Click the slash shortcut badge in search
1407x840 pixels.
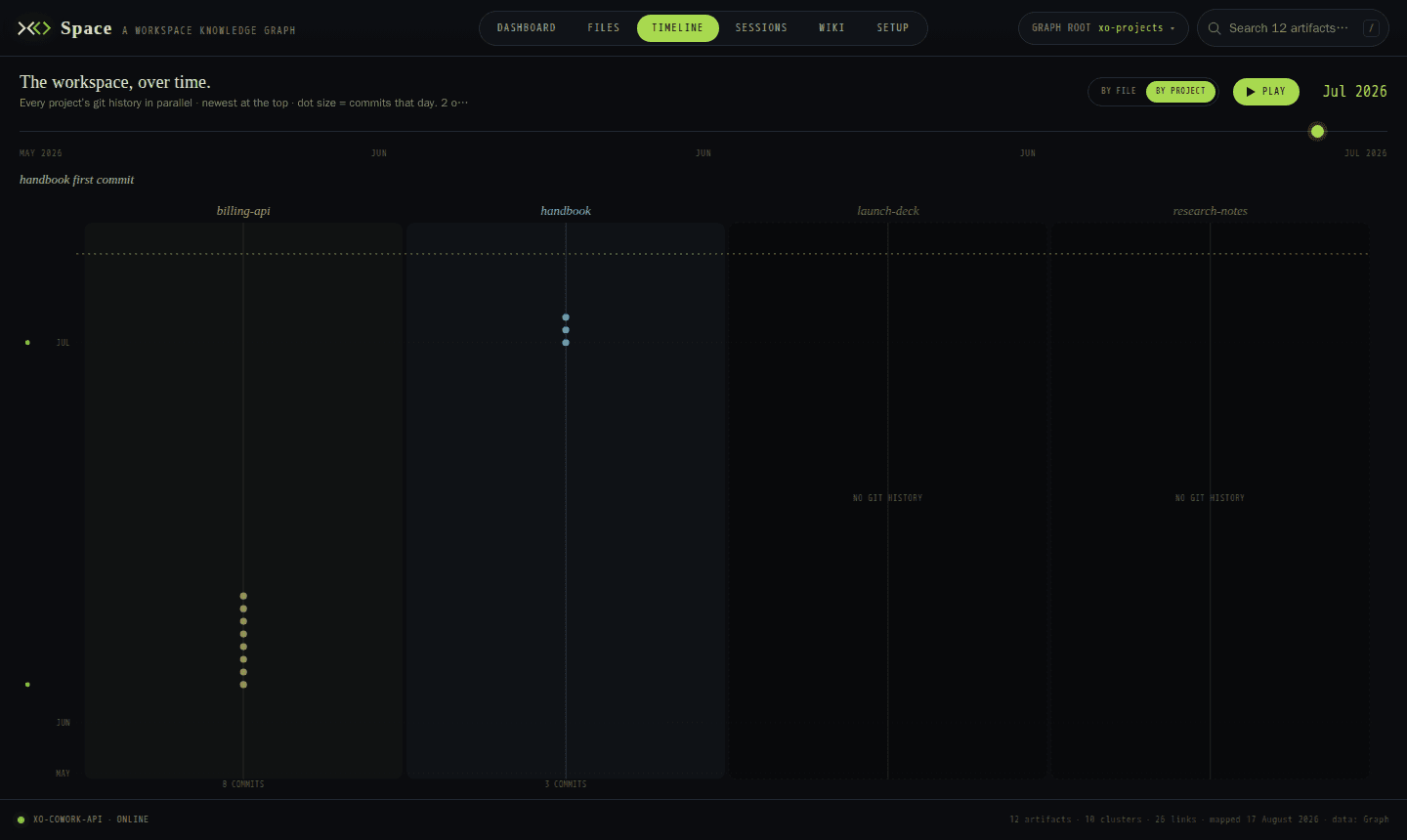pyautogui.click(x=1371, y=28)
